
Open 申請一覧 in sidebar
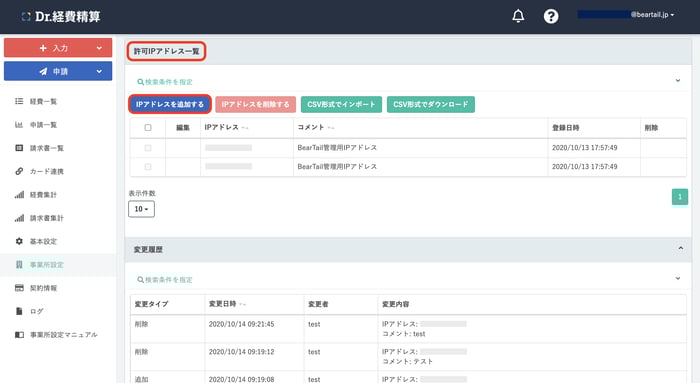tap(43, 125)
